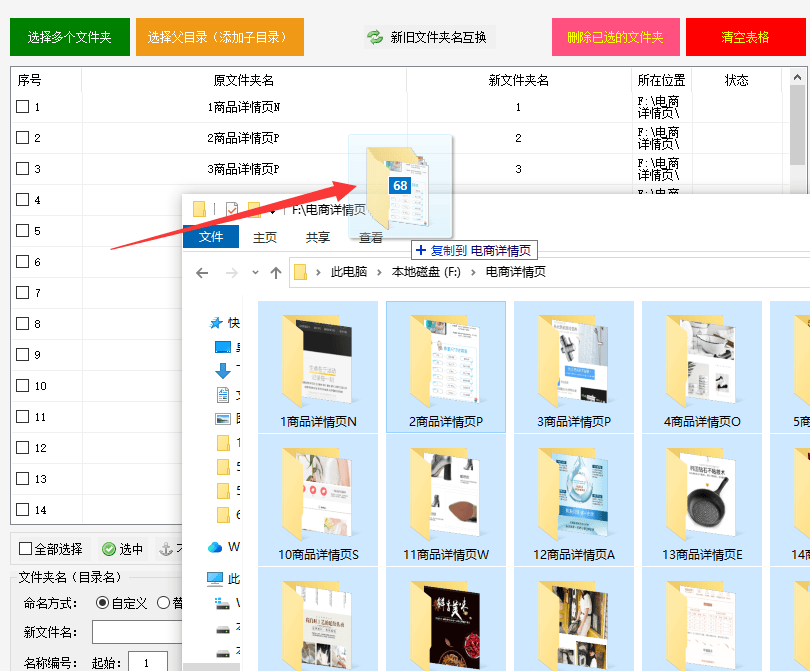Viewport: 810px width, 671px height.
Task: Click the green 选中 check icon
Action: pos(109,550)
